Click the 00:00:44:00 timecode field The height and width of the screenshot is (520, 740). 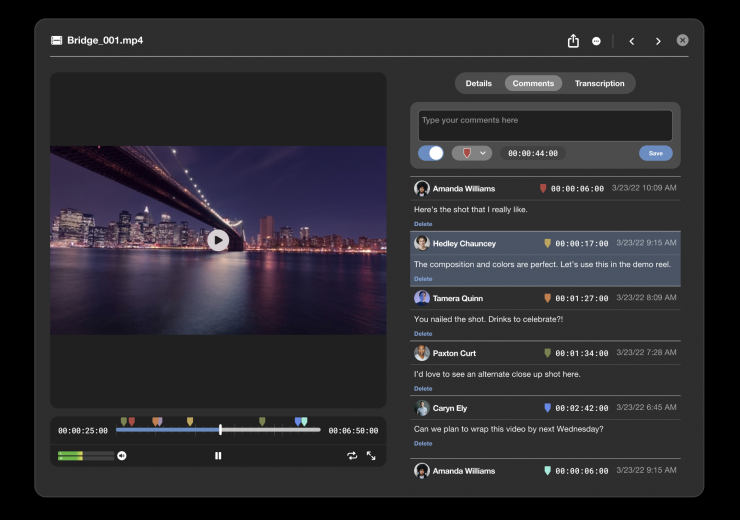pyautogui.click(x=533, y=153)
